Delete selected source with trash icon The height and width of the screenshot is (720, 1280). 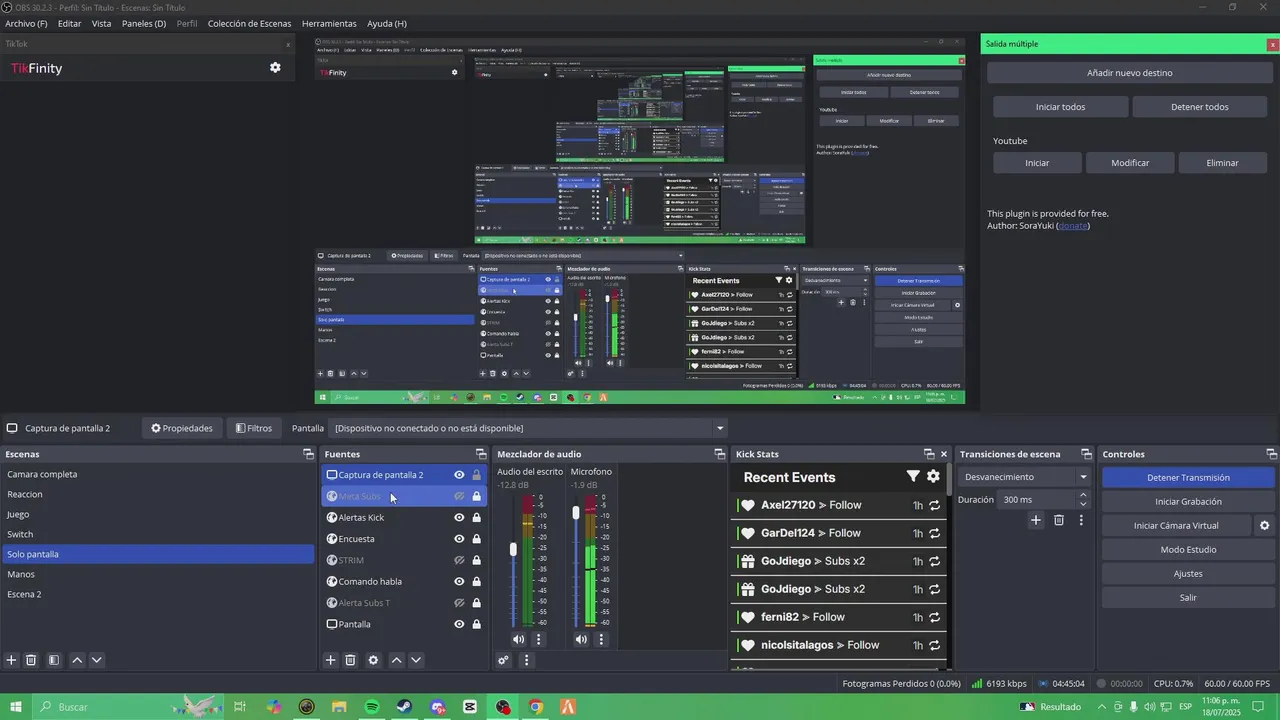[350, 660]
